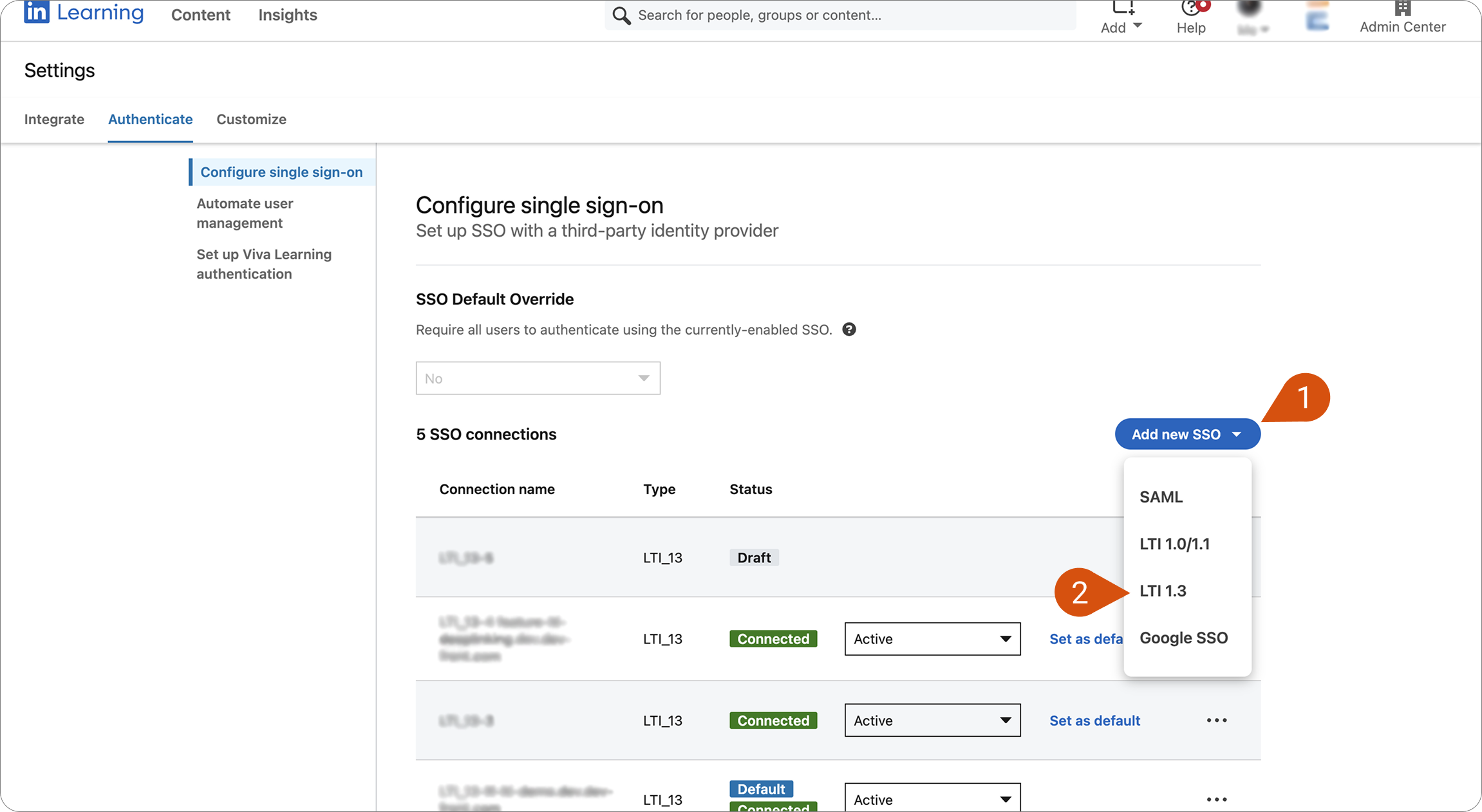This screenshot has width=1482, height=812.
Task: Open Active dropdown in Default connection row
Action: tap(932, 798)
